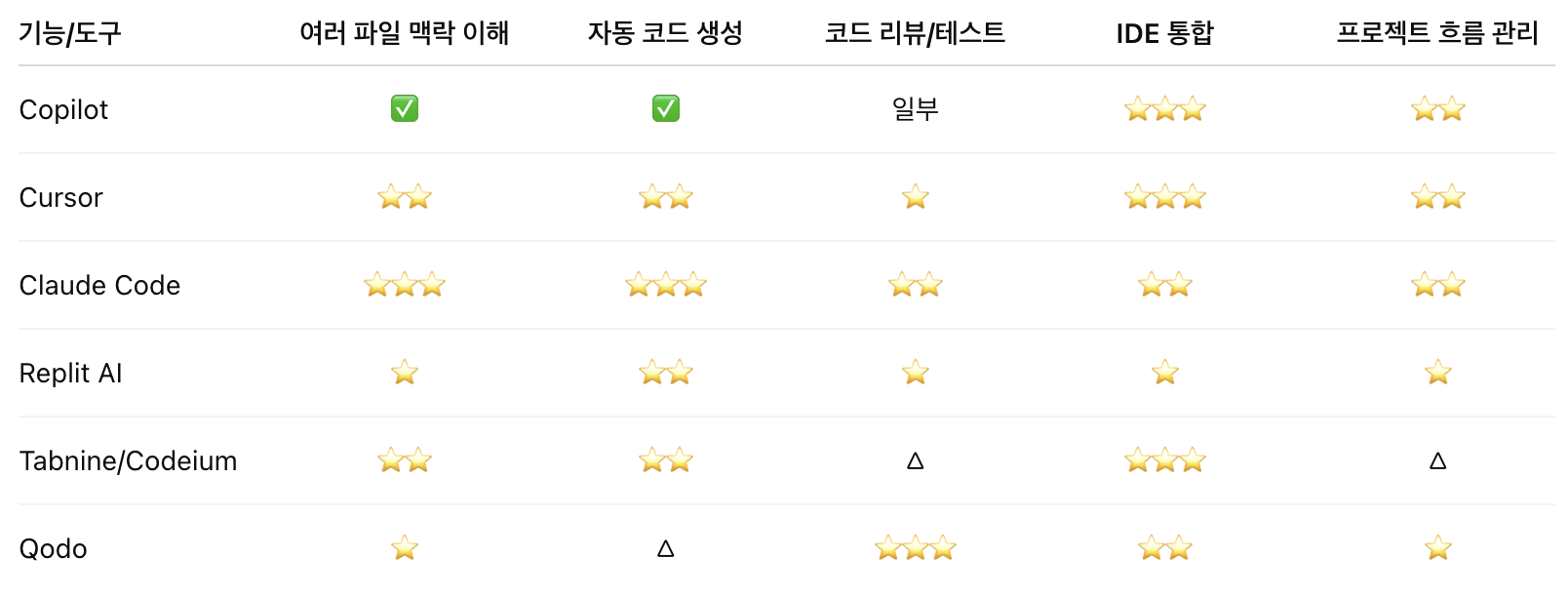Click Tabnine/Codeium's three-star IDE 통합 rating
Image resolution: width=1568 pixels, height=597 pixels.
tap(1165, 460)
